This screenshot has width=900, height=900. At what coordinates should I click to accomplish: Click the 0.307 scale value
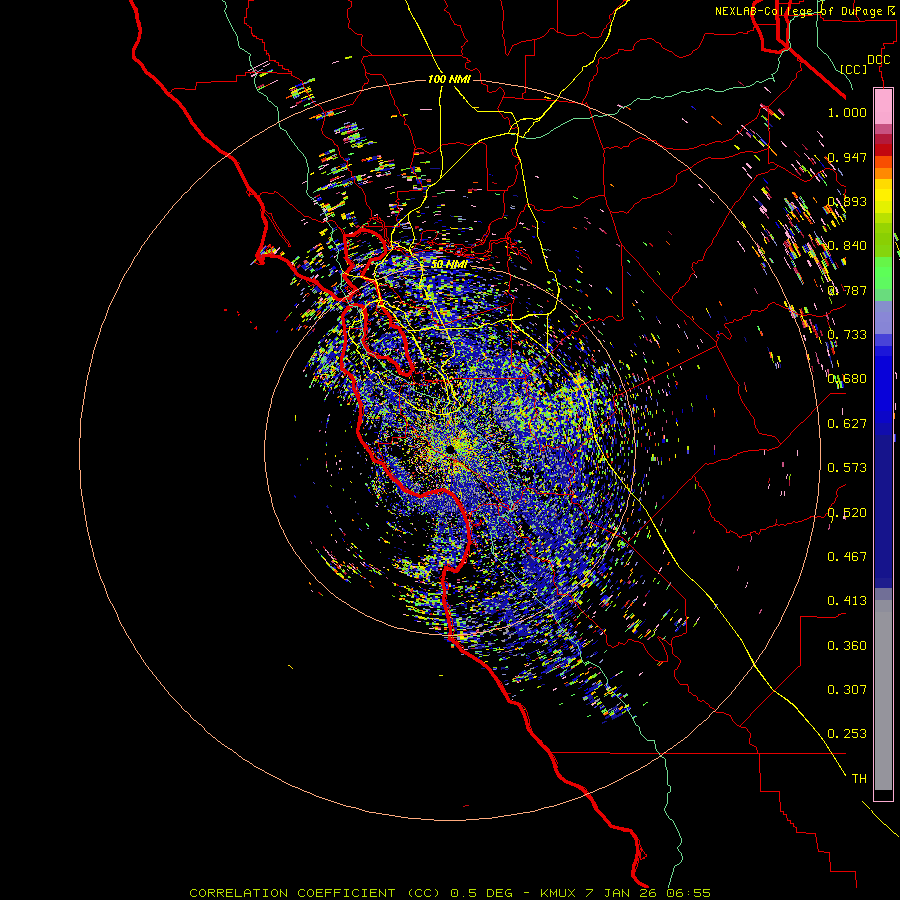pos(847,690)
